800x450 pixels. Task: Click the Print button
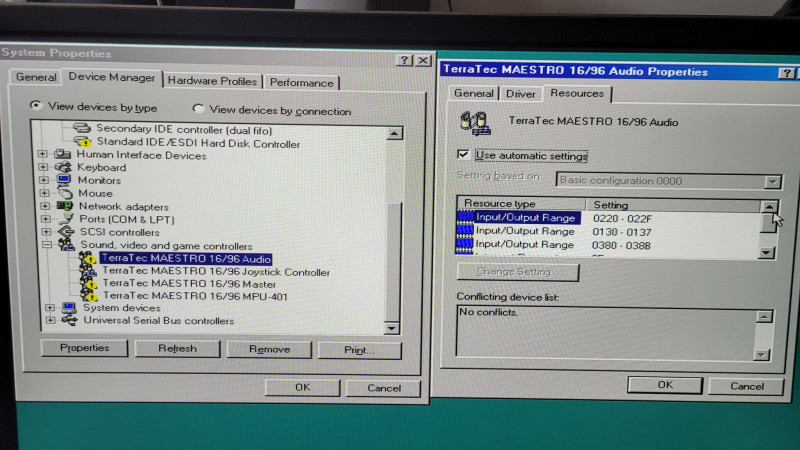pyautogui.click(x=359, y=351)
